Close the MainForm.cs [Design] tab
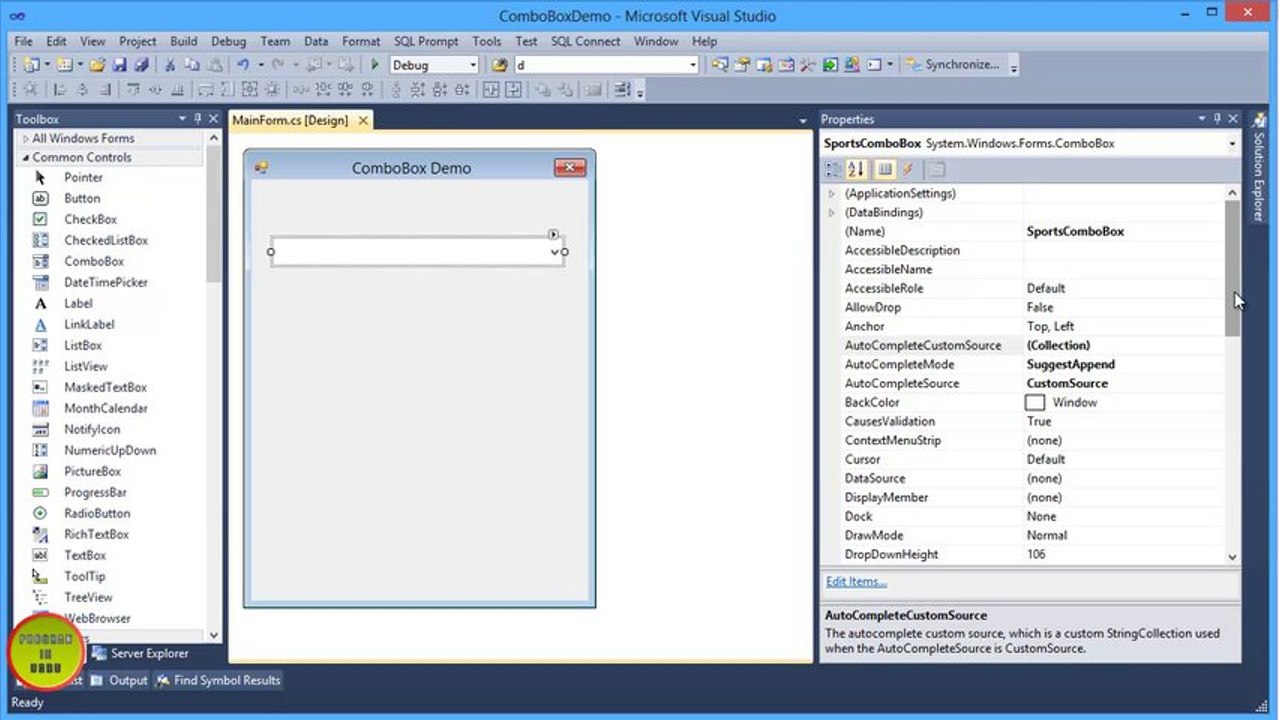 coord(363,120)
